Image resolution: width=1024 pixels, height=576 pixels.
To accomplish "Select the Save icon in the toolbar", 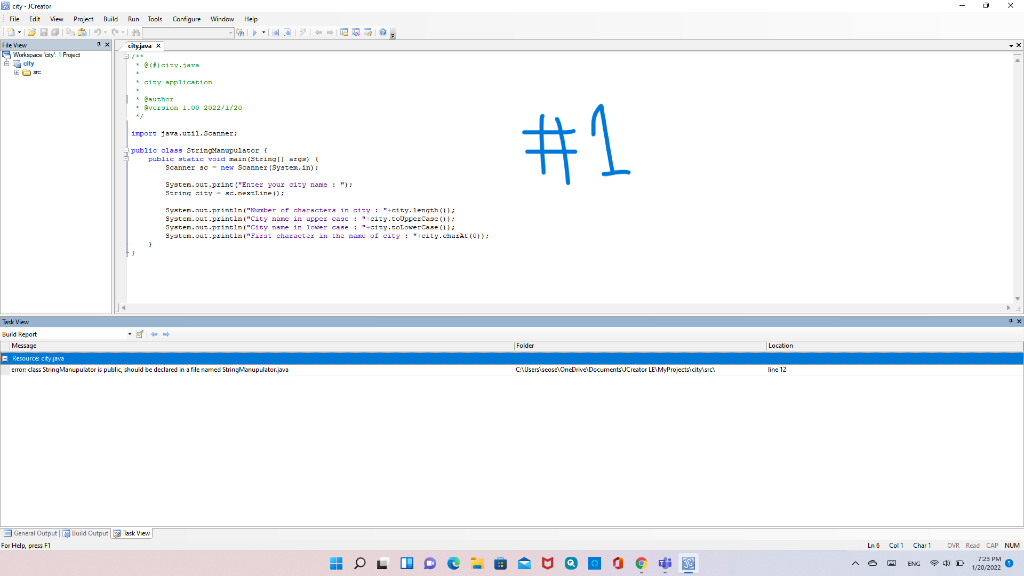I will click(x=44, y=32).
